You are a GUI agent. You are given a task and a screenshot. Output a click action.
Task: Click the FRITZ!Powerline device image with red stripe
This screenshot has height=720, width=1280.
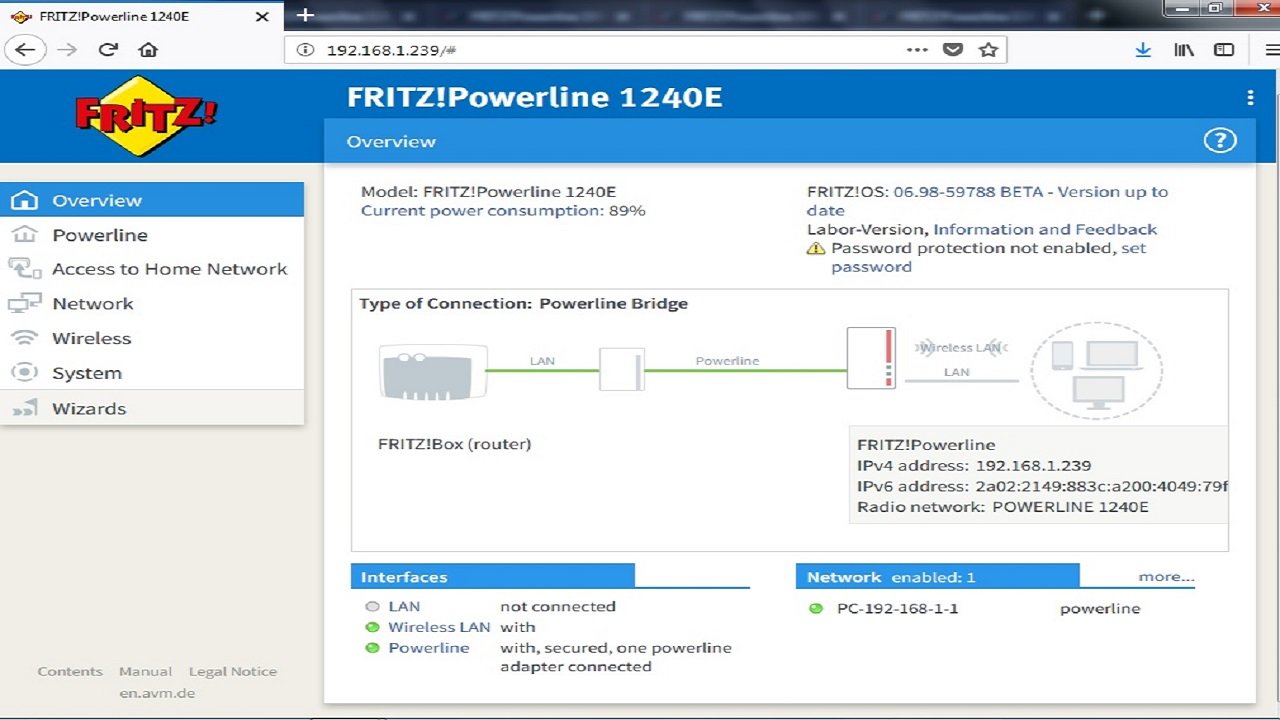pyautogui.click(x=871, y=358)
